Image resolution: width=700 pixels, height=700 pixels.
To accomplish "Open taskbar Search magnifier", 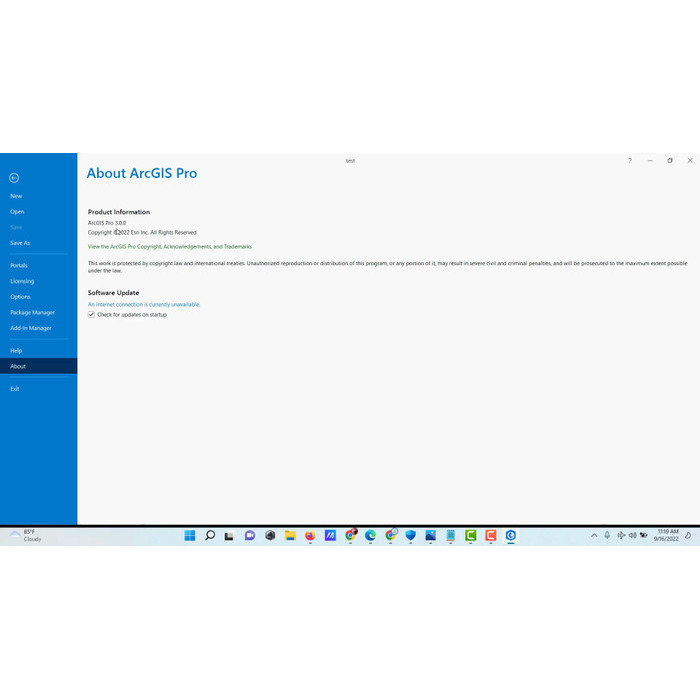I will (x=210, y=535).
